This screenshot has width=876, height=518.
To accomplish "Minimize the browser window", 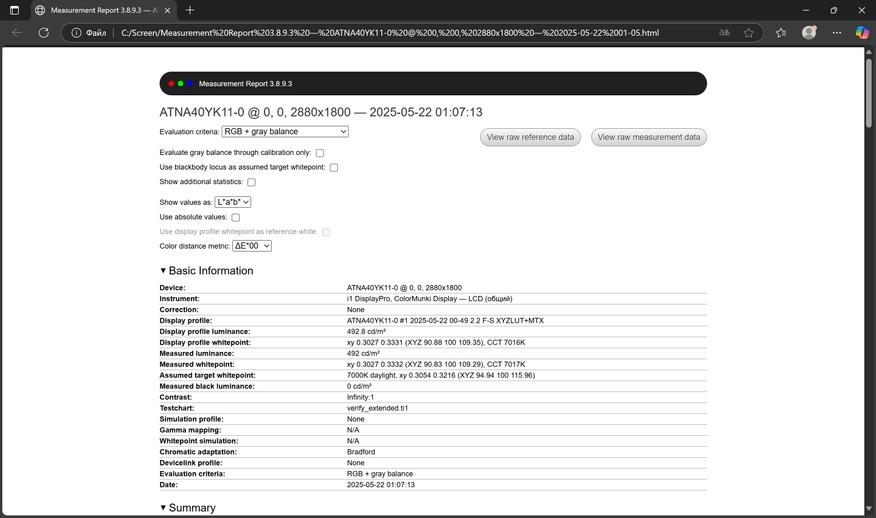I will [806, 10].
